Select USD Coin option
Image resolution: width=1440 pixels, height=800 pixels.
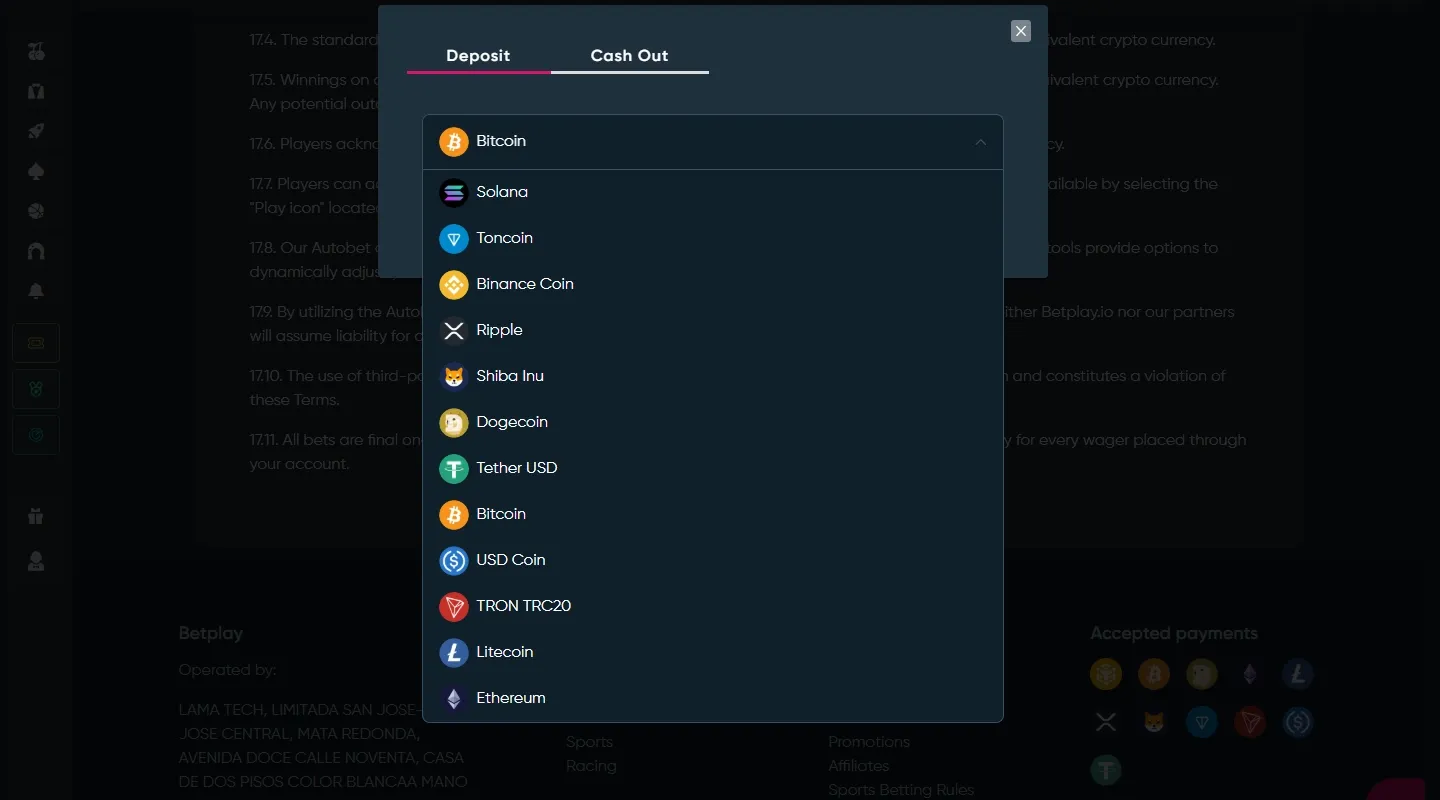[713, 560]
